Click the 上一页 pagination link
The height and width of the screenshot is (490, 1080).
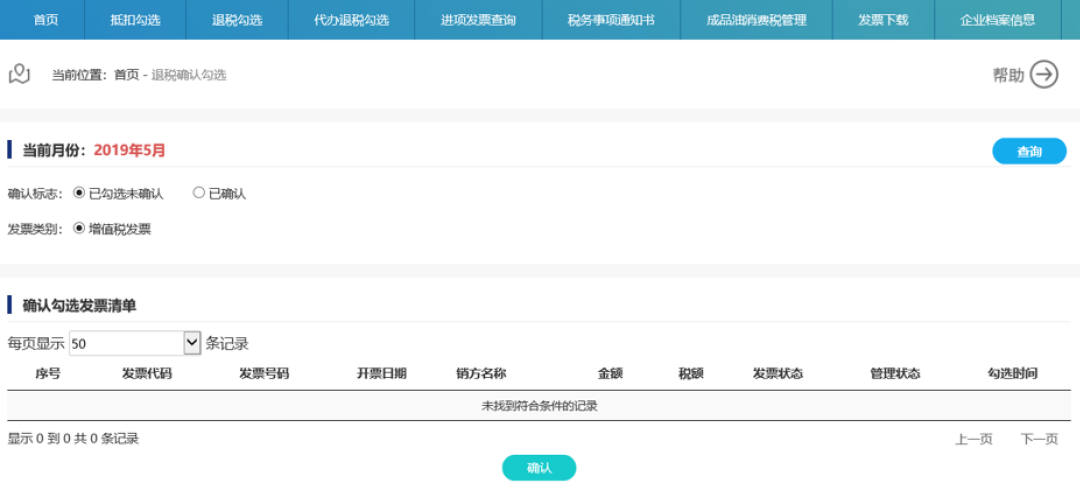[x=973, y=439]
